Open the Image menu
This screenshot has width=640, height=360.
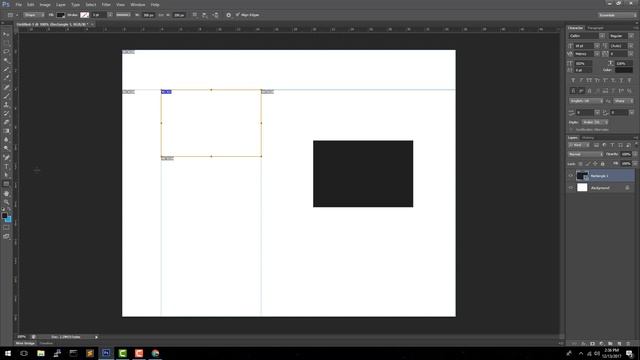45,4
